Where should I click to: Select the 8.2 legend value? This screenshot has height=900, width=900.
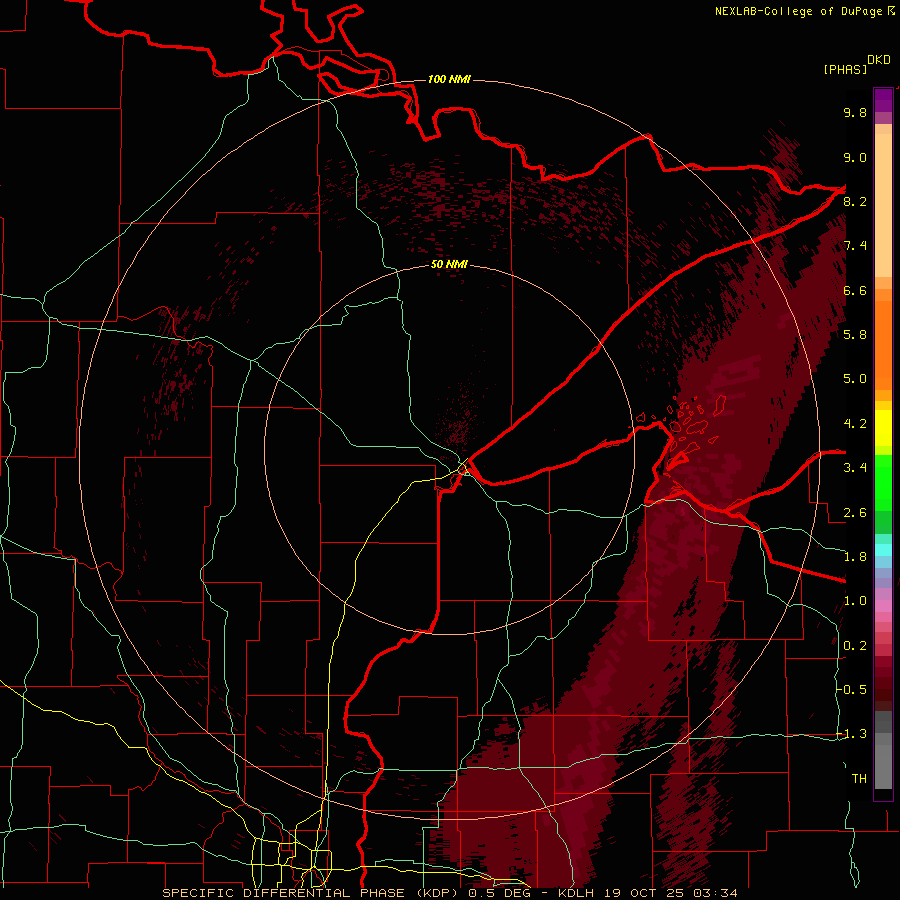pos(855,201)
